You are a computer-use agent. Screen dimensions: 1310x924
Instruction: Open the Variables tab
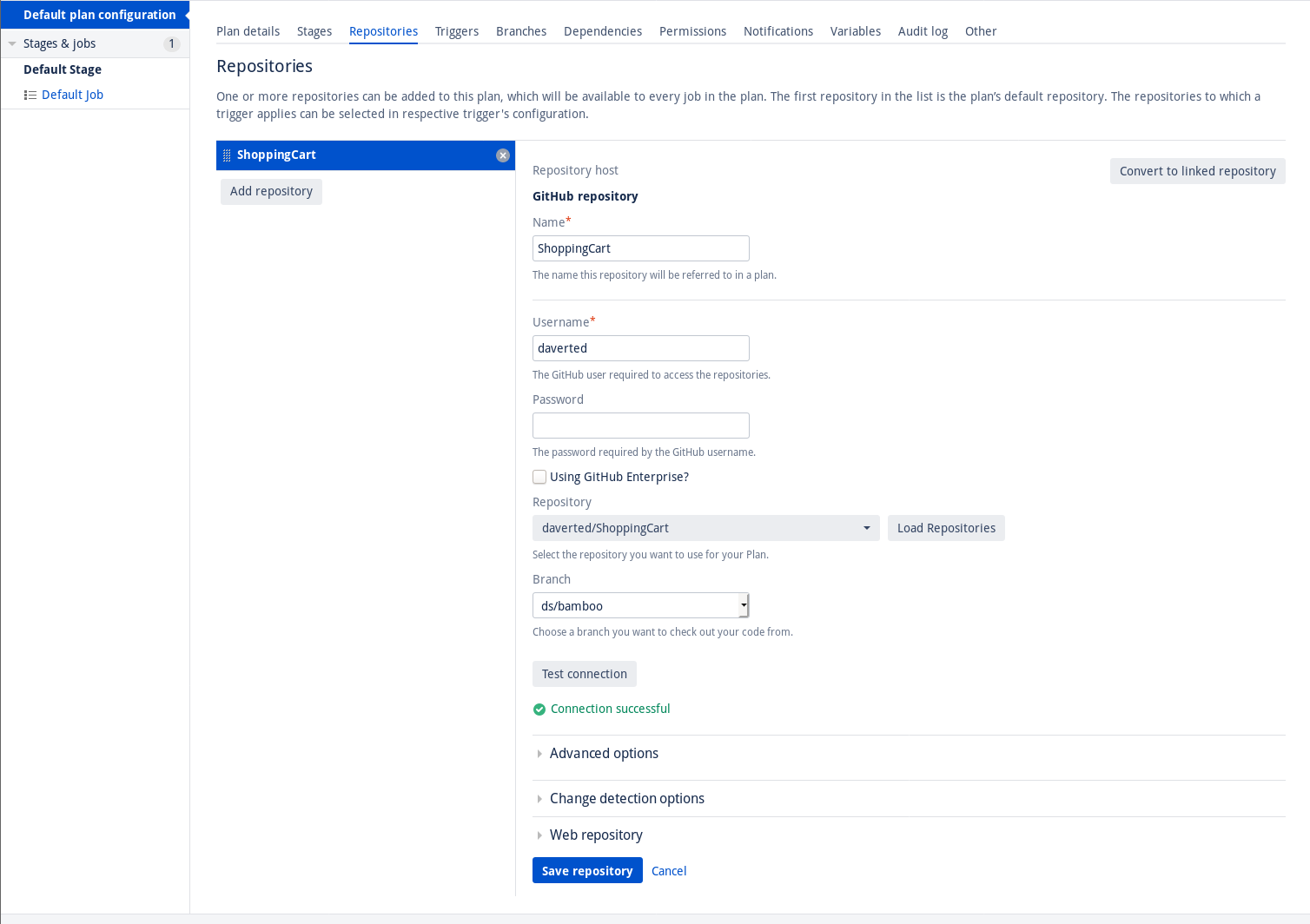pos(856,31)
